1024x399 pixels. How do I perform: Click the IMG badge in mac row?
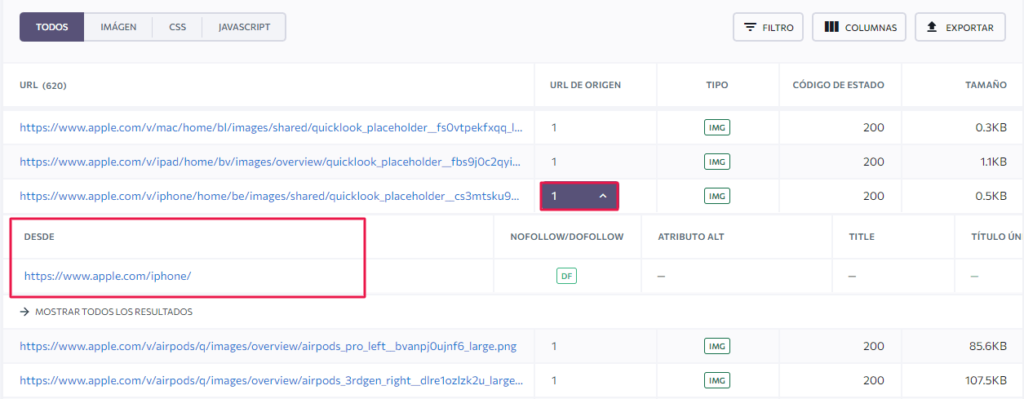pos(717,127)
